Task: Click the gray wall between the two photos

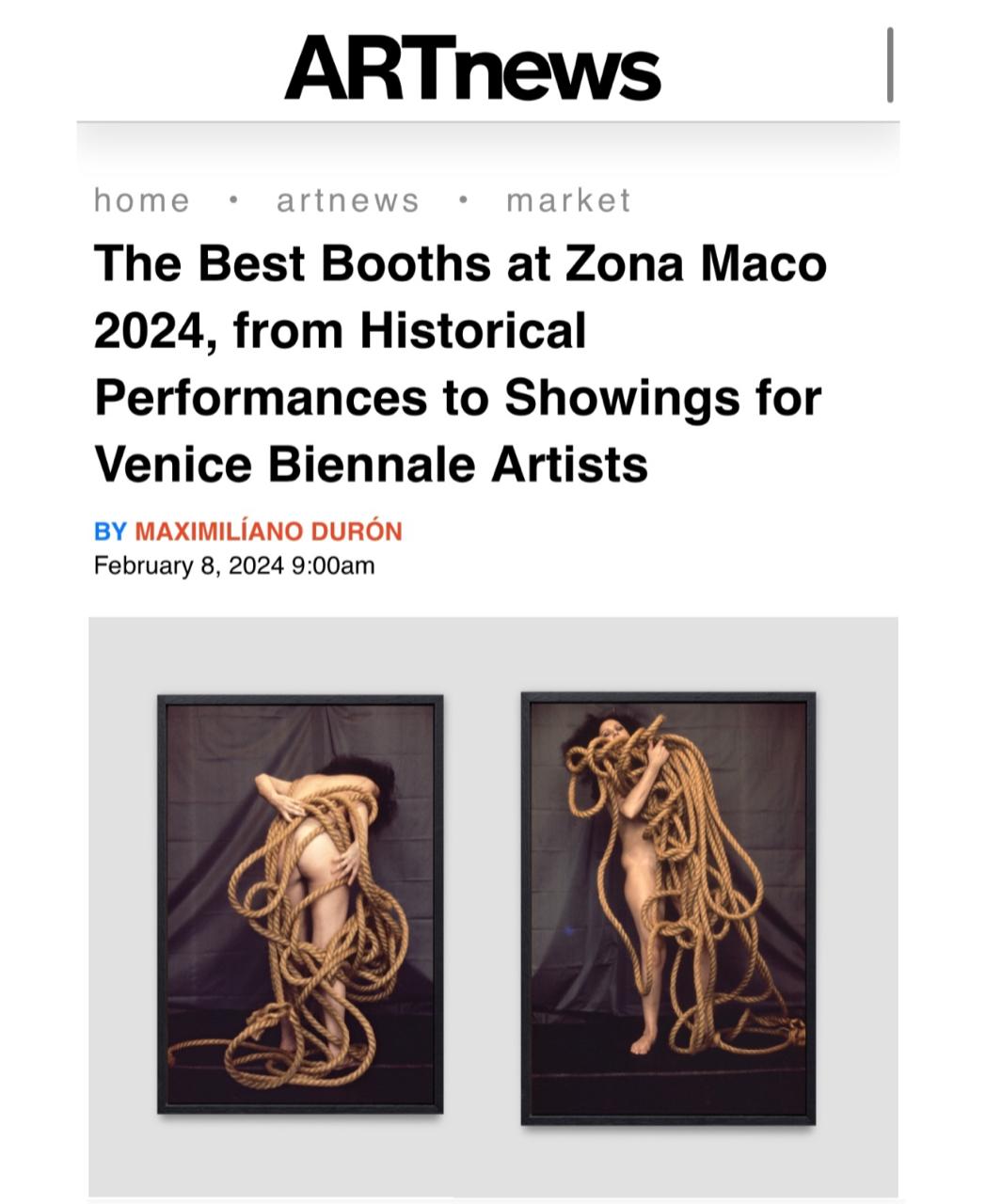Action: pos(482,903)
